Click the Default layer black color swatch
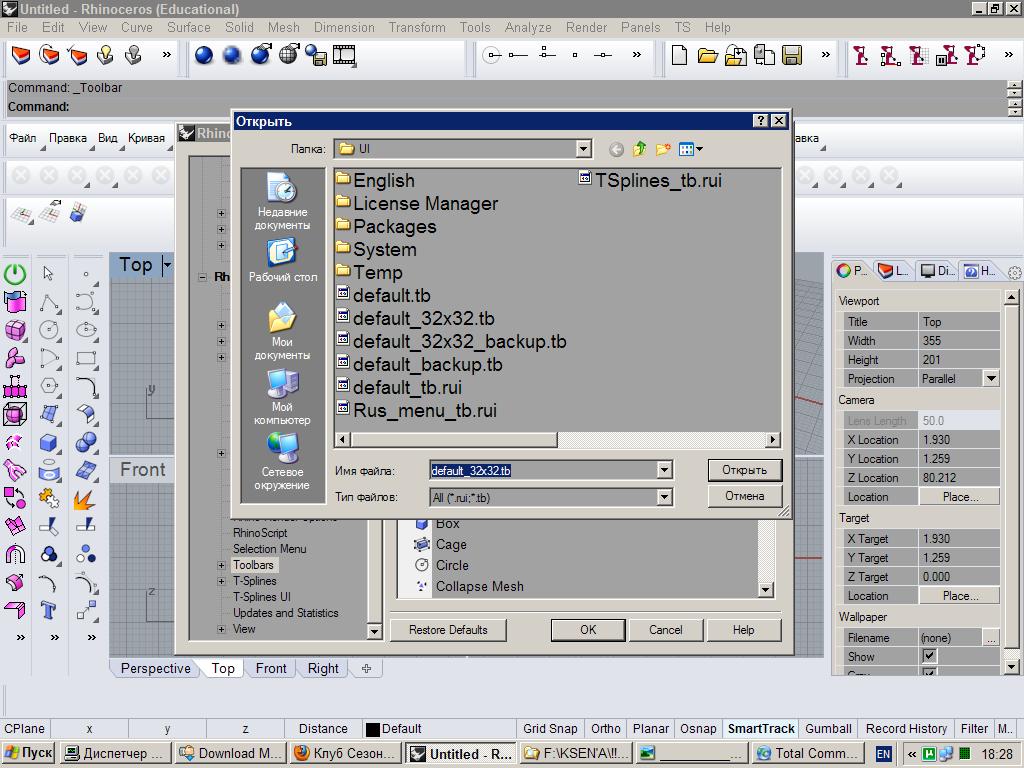The height and width of the screenshot is (768, 1024). pos(373,729)
